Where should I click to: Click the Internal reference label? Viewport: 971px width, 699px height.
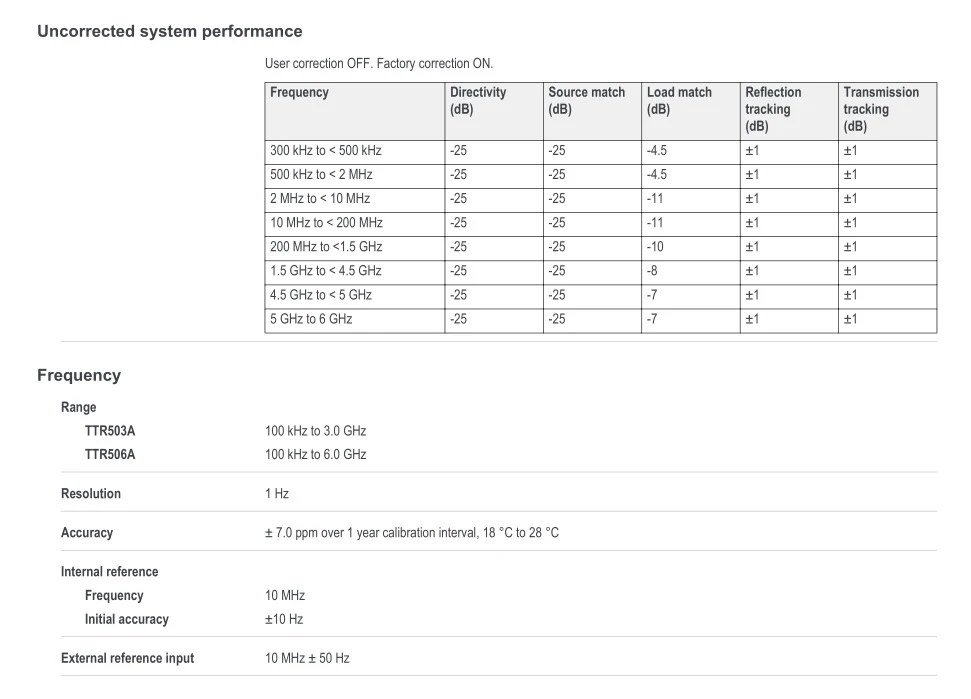coord(110,571)
